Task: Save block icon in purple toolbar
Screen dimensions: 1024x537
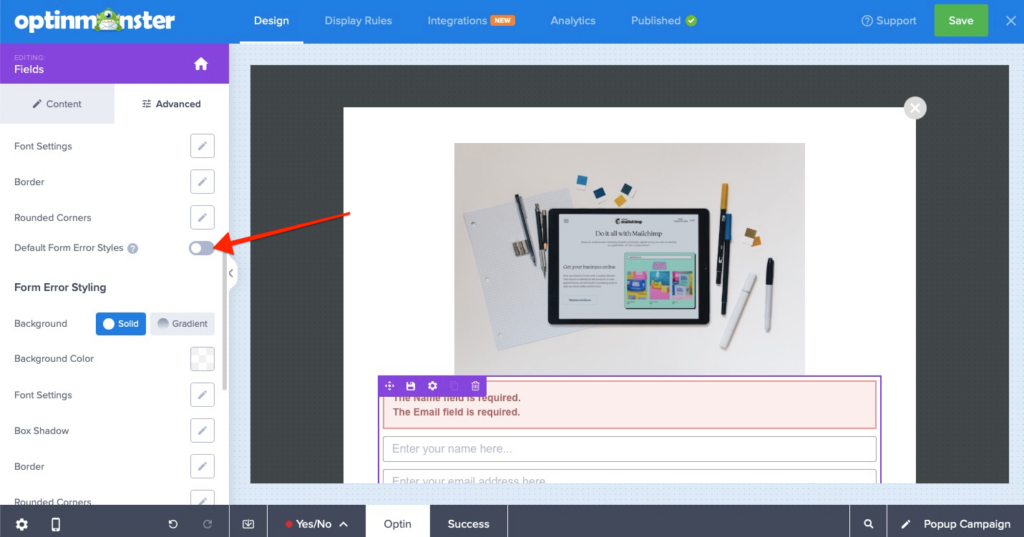Action: (x=411, y=386)
